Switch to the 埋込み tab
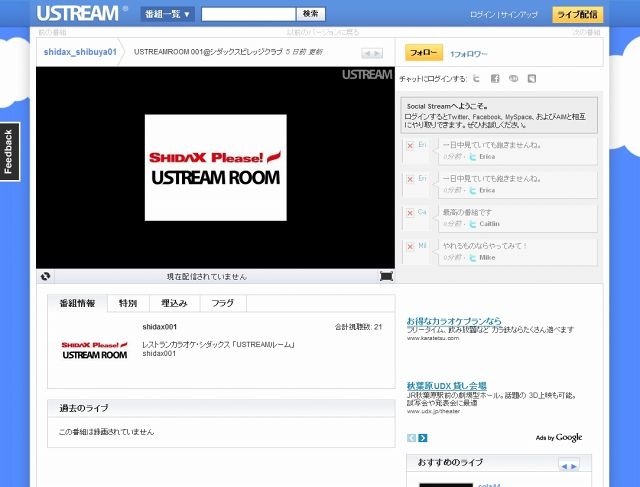 tap(174, 303)
